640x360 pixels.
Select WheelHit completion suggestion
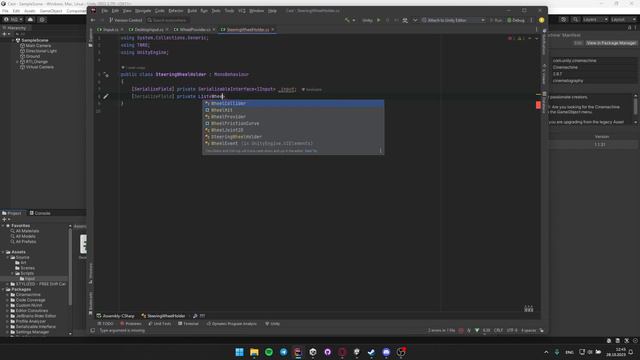(x=293, y=110)
